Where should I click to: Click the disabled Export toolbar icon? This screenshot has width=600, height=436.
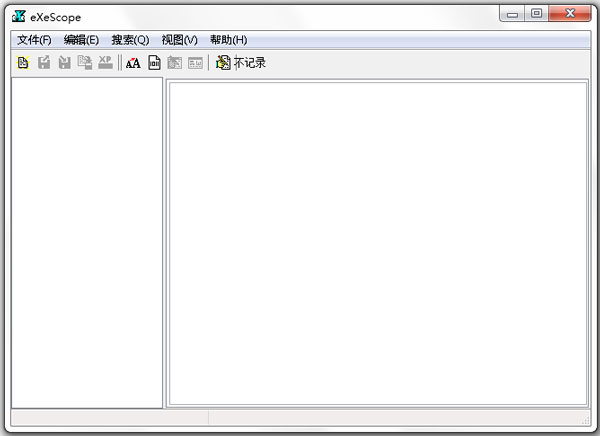(x=44, y=62)
